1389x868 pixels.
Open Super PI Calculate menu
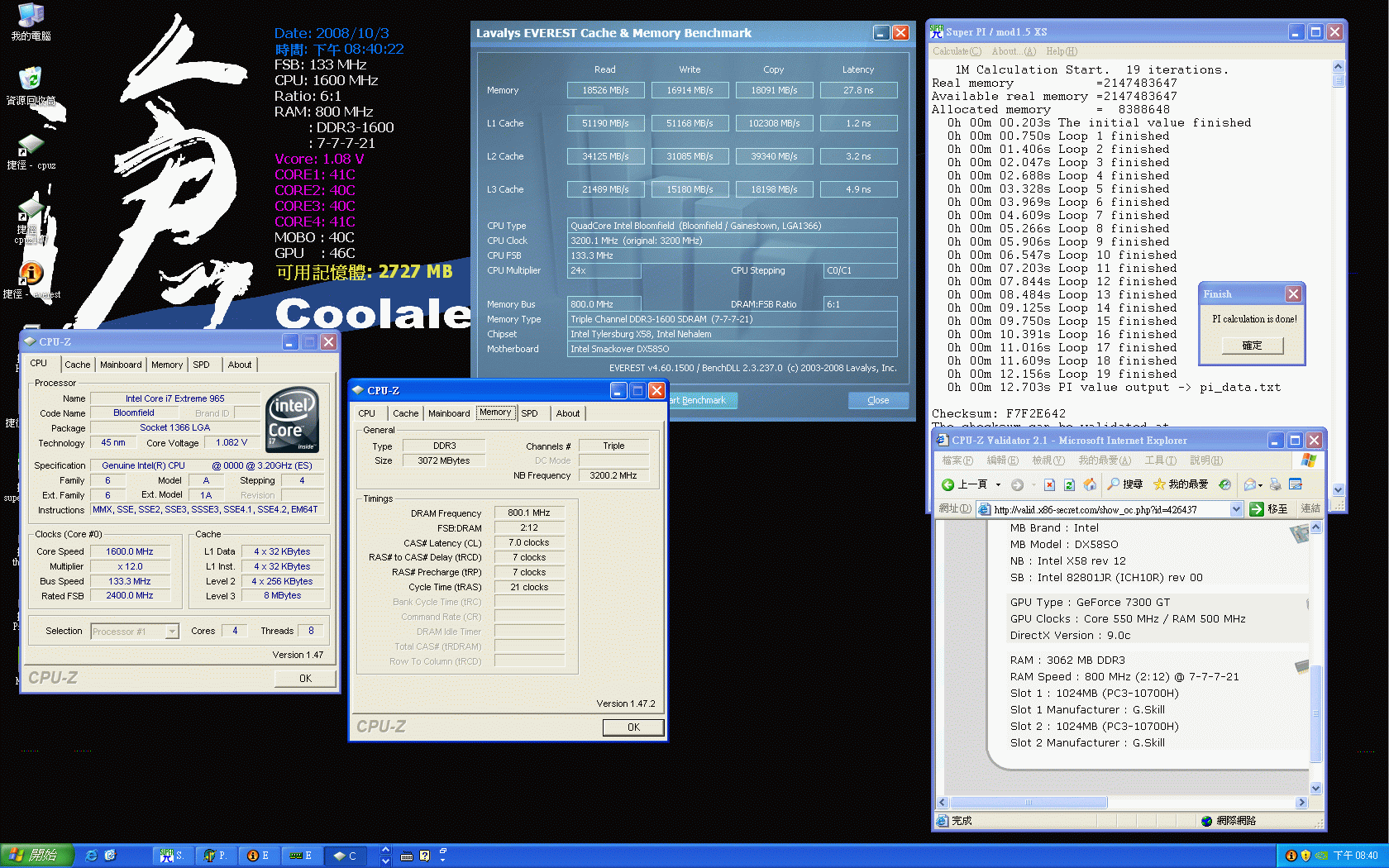point(957,51)
